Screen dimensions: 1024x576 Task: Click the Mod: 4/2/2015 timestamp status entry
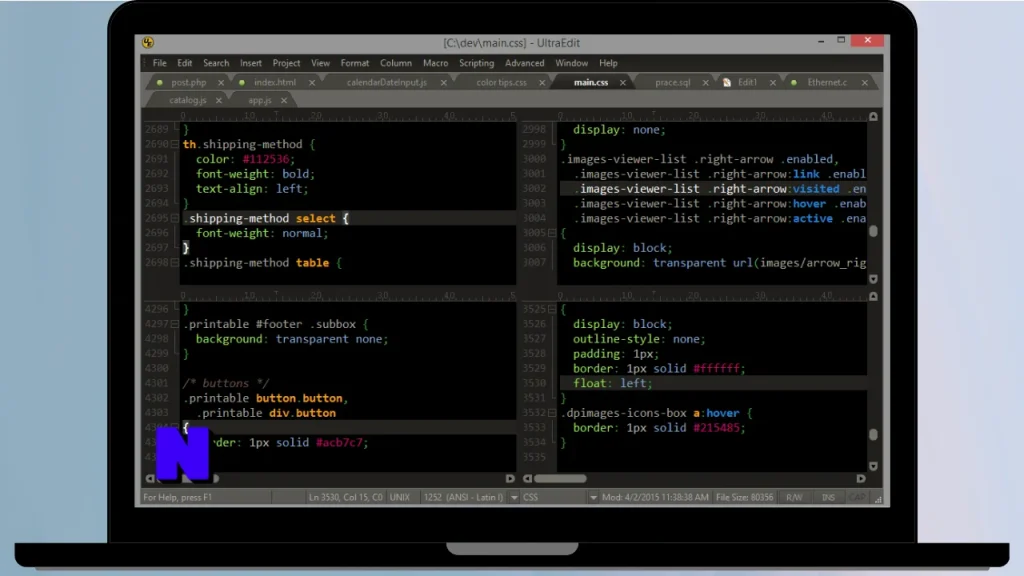pos(655,498)
